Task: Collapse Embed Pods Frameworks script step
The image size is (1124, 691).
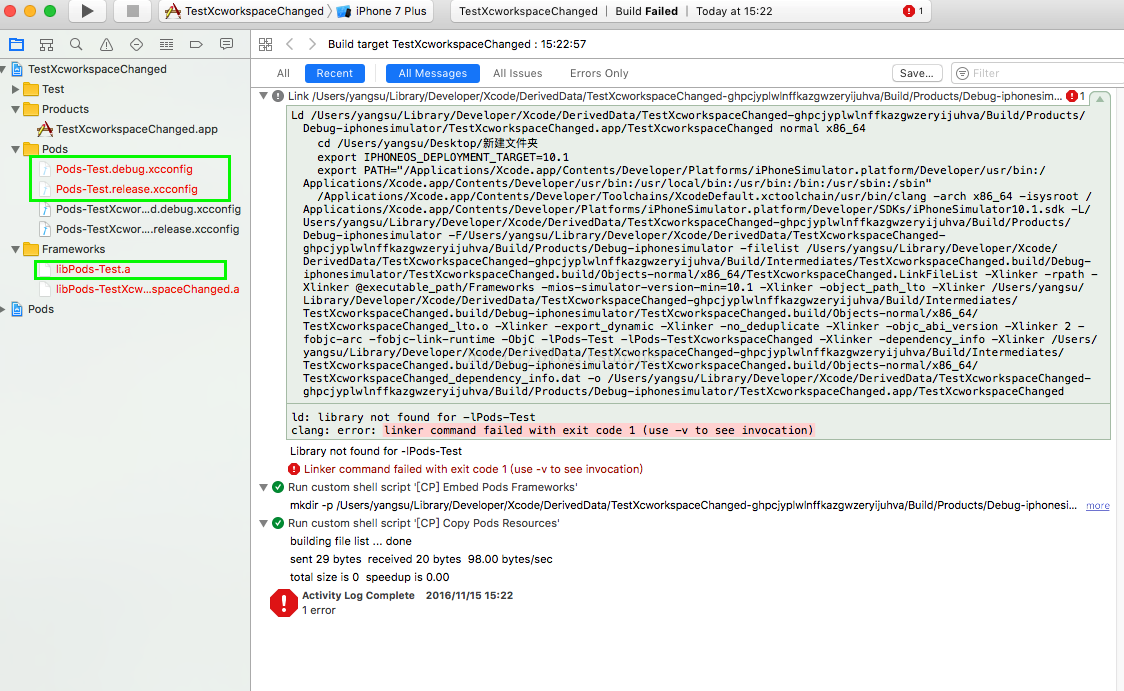Action: pos(263,487)
